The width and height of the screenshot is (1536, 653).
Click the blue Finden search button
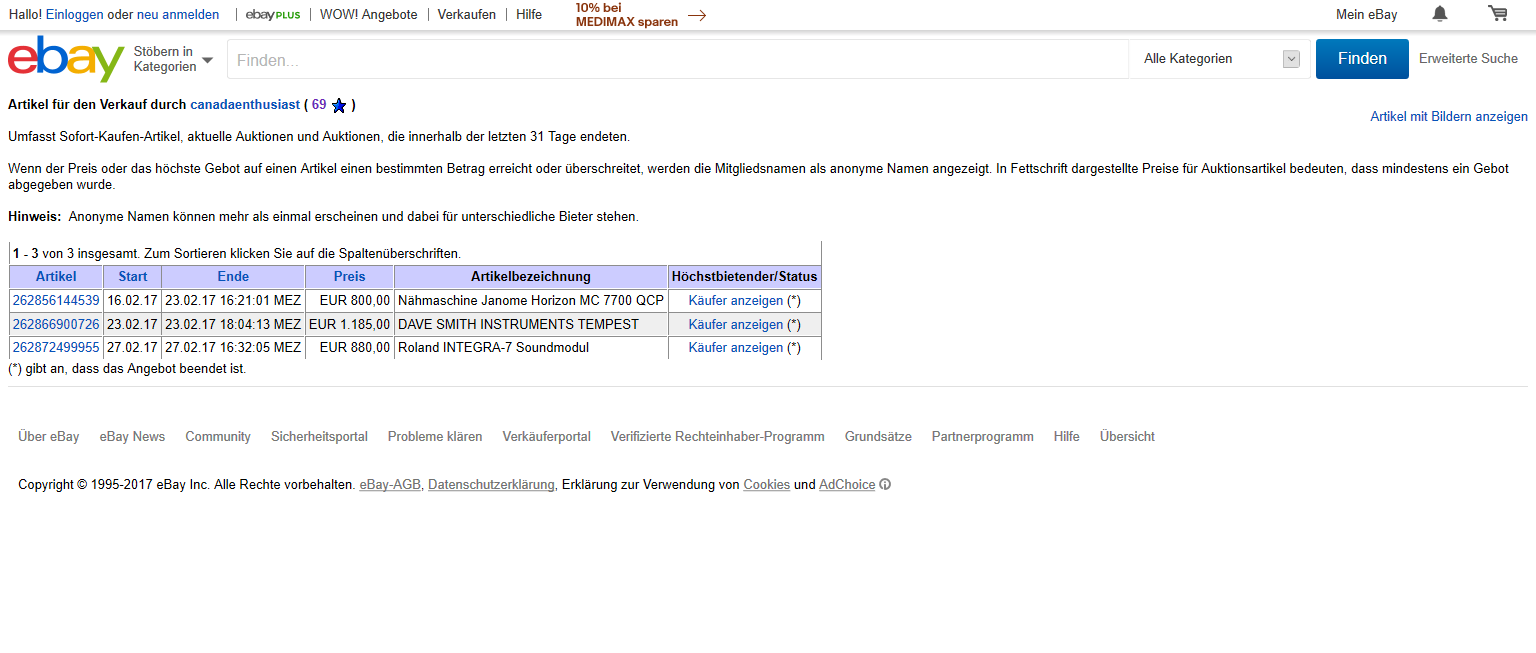[x=1361, y=59]
